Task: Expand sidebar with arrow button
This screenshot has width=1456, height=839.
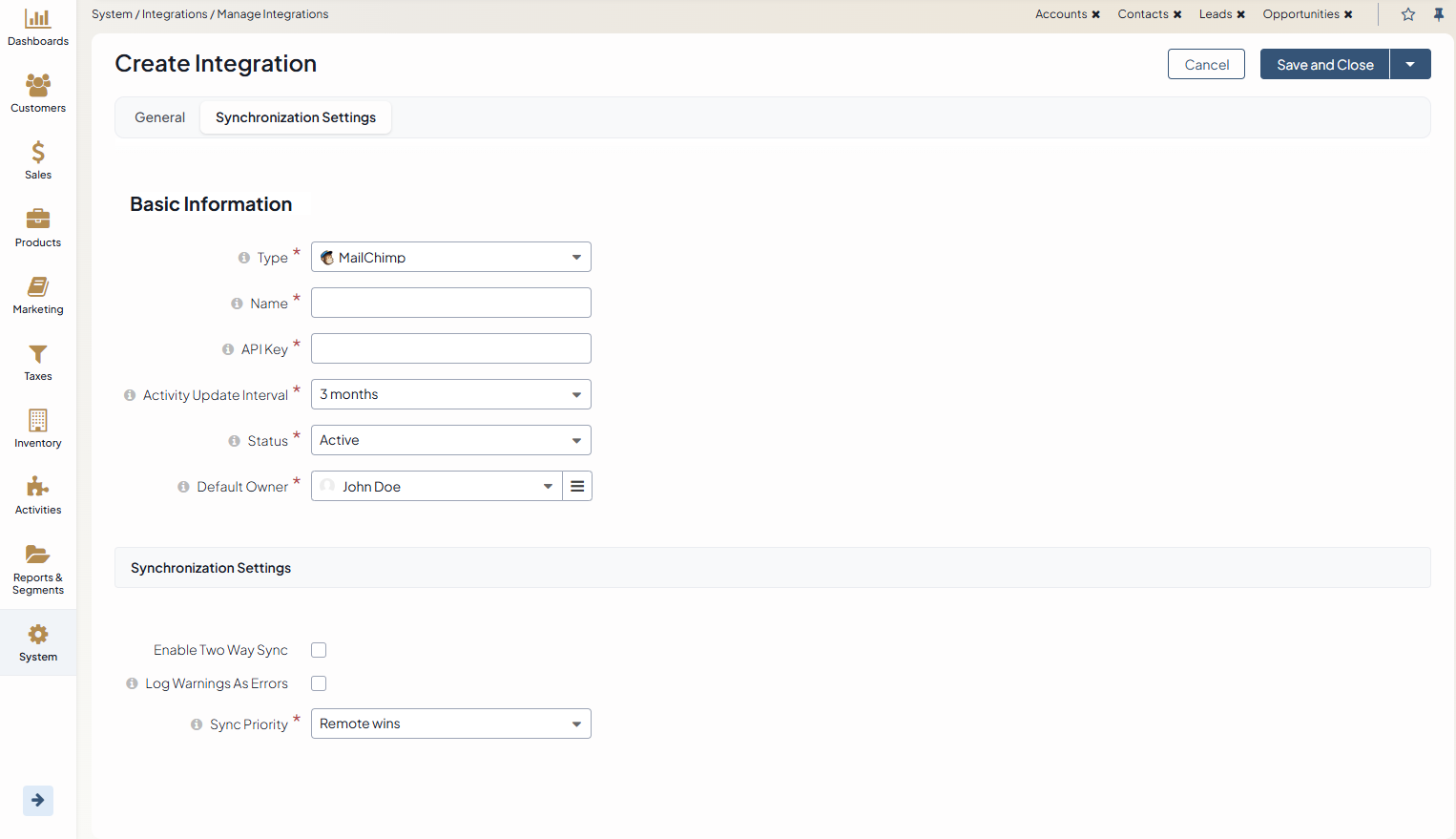Action: [x=38, y=800]
